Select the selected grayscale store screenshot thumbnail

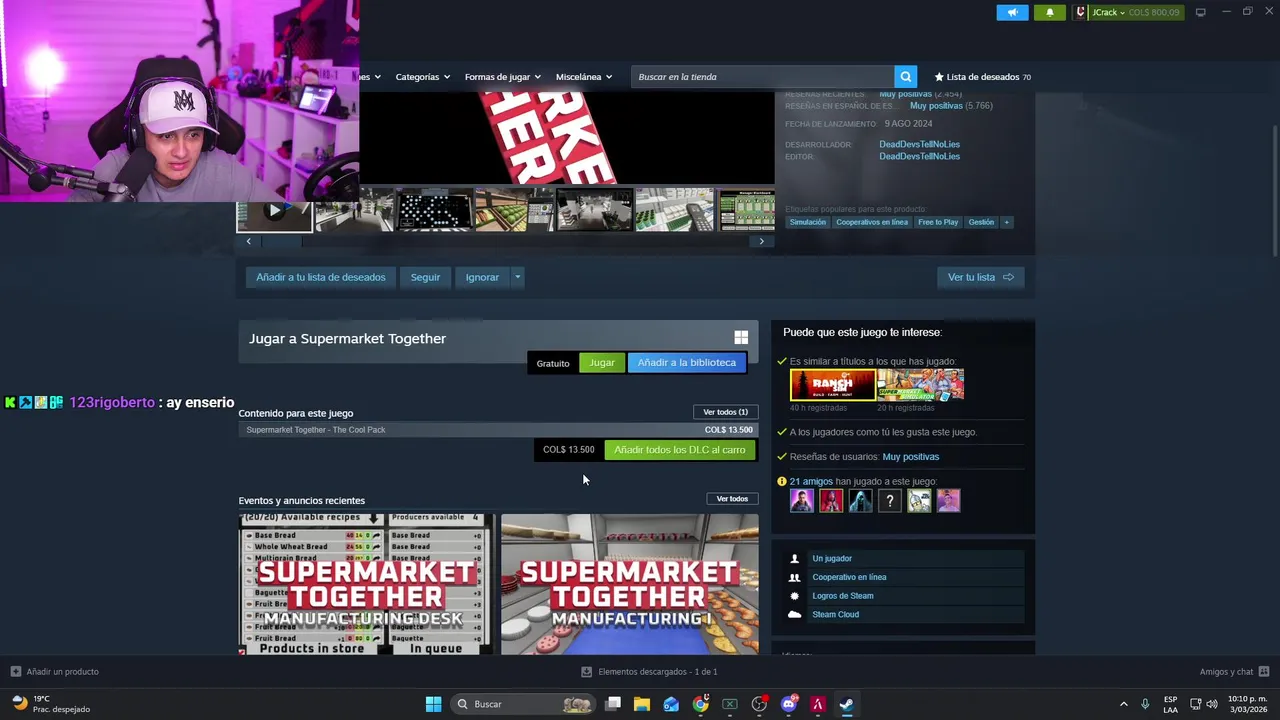click(x=594, y=210)
